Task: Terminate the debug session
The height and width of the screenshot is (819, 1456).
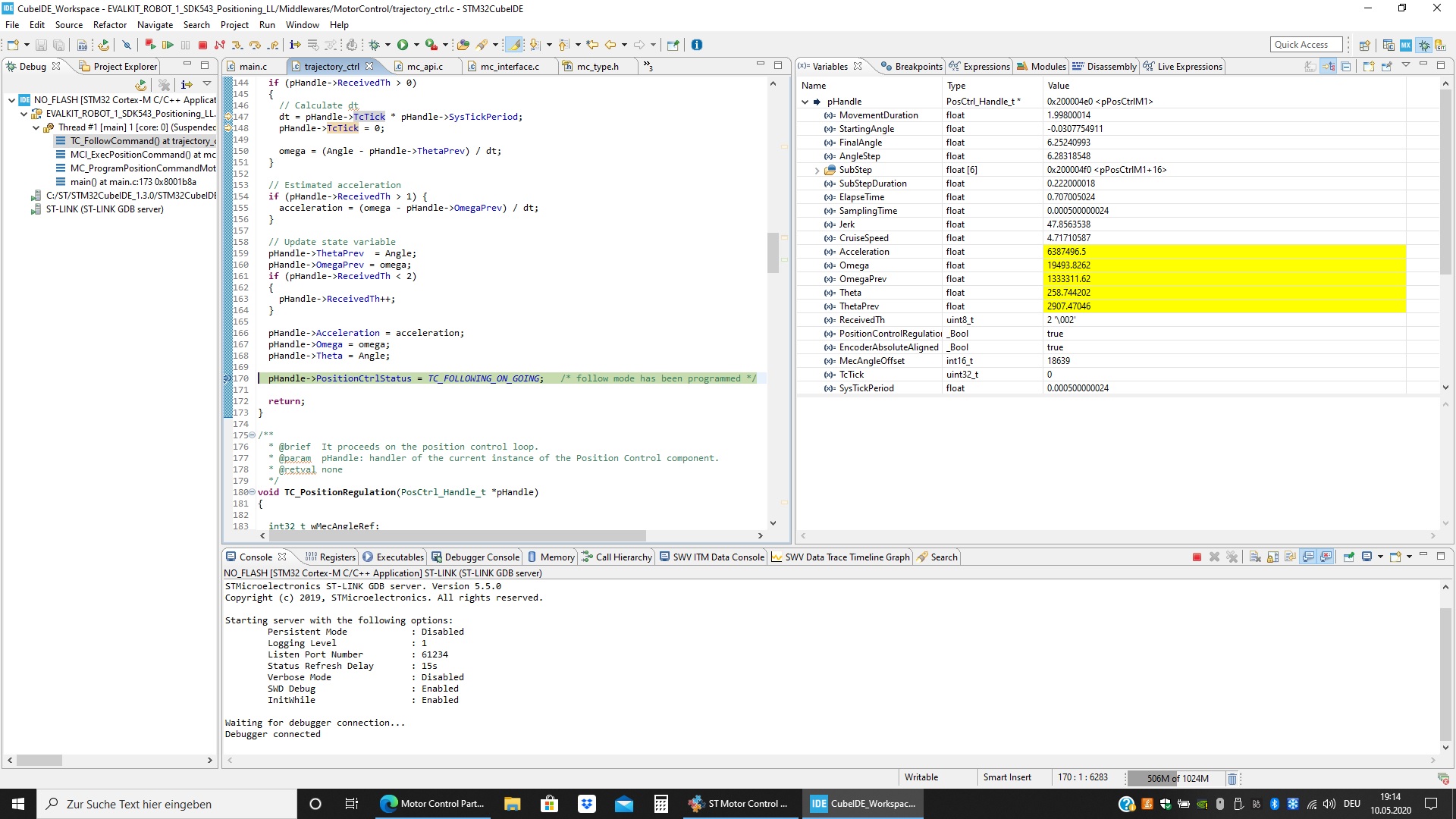Action: [x=202, y=45]
